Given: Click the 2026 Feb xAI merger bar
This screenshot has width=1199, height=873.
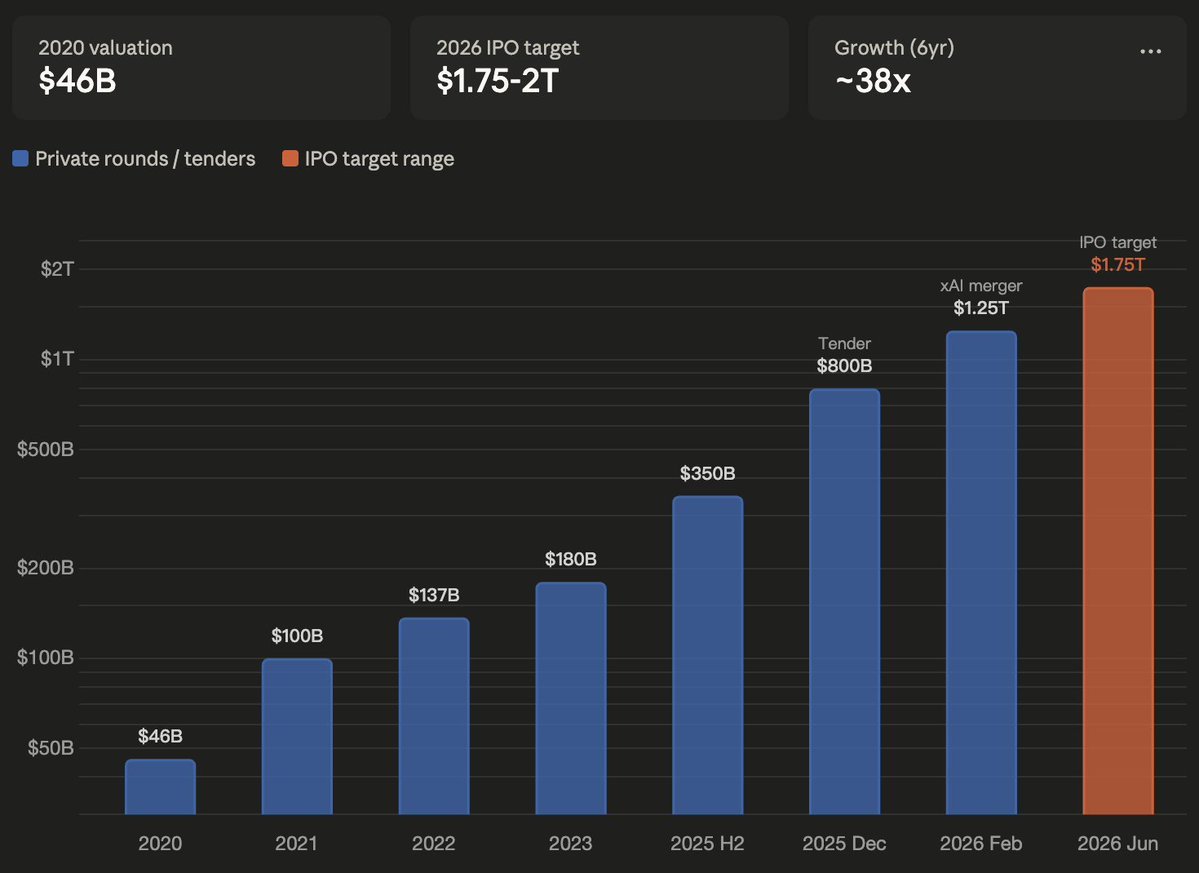Looking at the screenshot, I should click(x=981, y=572).
